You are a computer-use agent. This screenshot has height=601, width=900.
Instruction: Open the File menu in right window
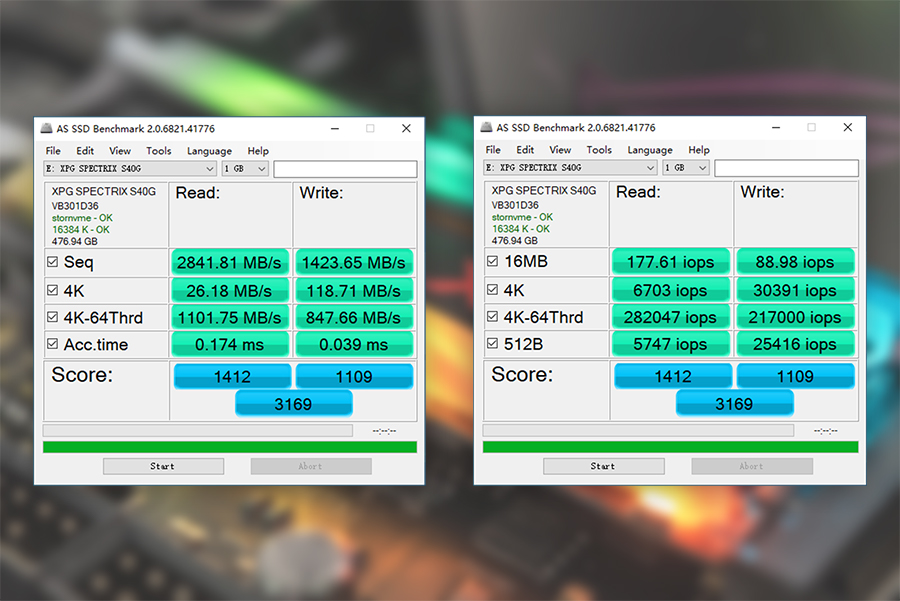tap(493, 150)
